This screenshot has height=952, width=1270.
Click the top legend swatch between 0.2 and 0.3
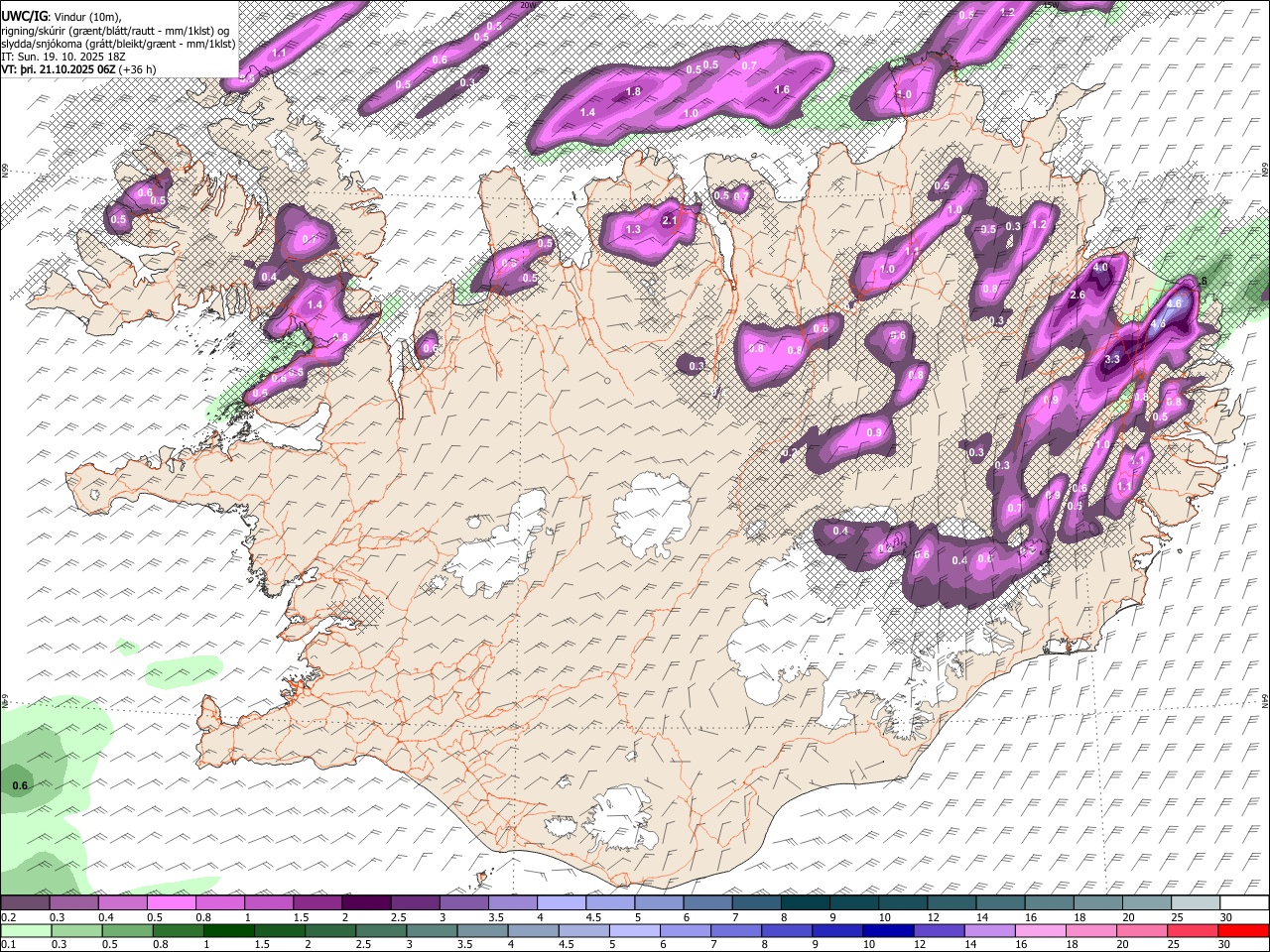coord(25,902)
